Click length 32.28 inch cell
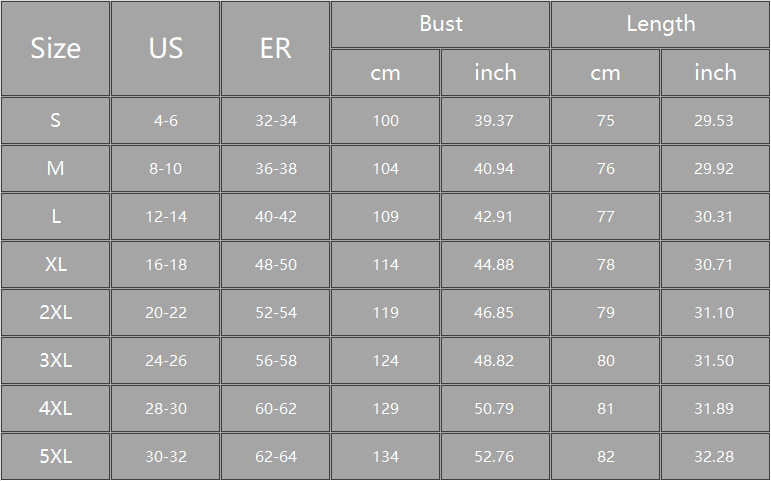Viewport: 771px width, 481px height. [714, 457]
